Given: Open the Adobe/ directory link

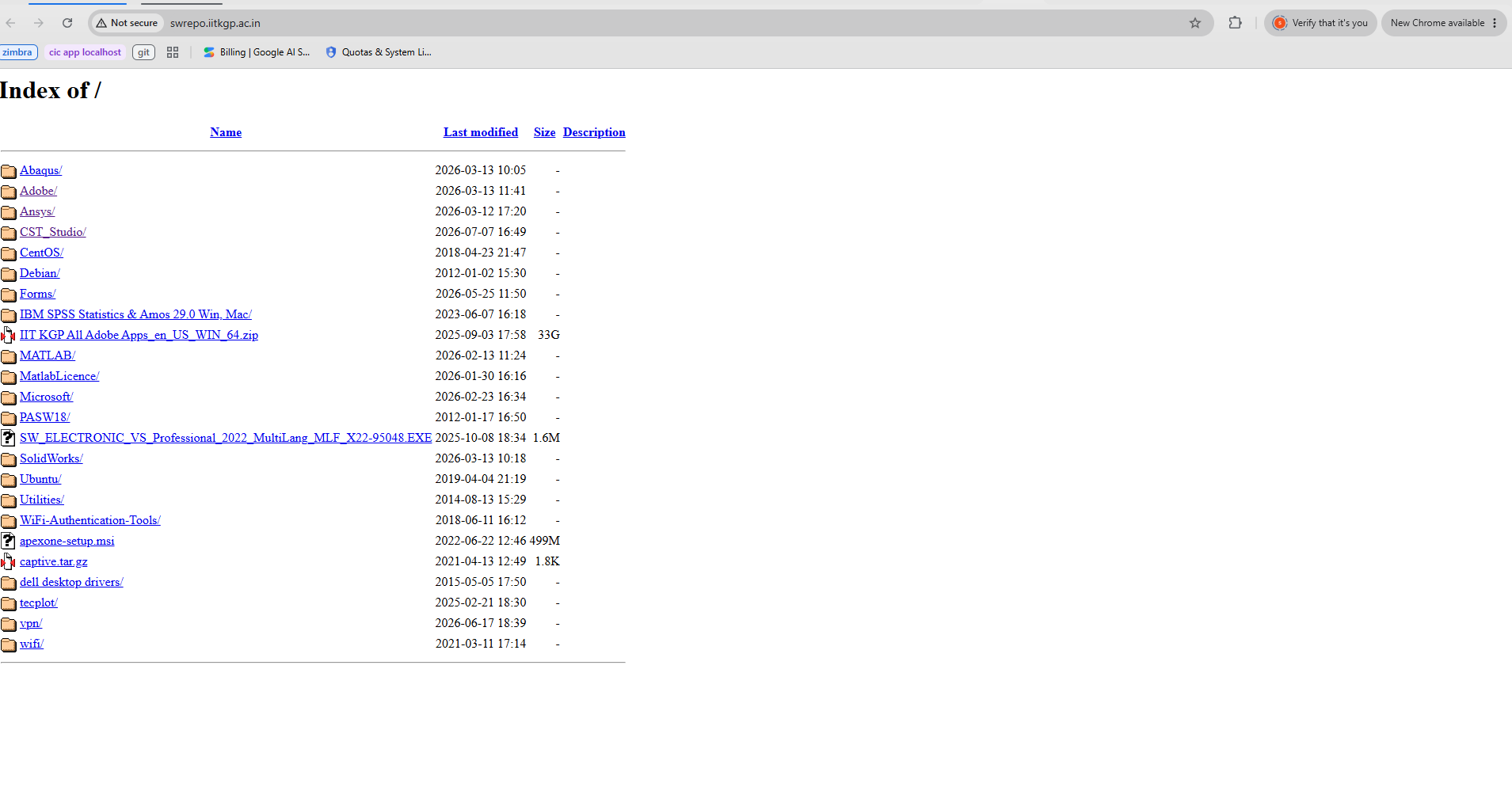Looking at the screenshot, I should coord(38,191).
